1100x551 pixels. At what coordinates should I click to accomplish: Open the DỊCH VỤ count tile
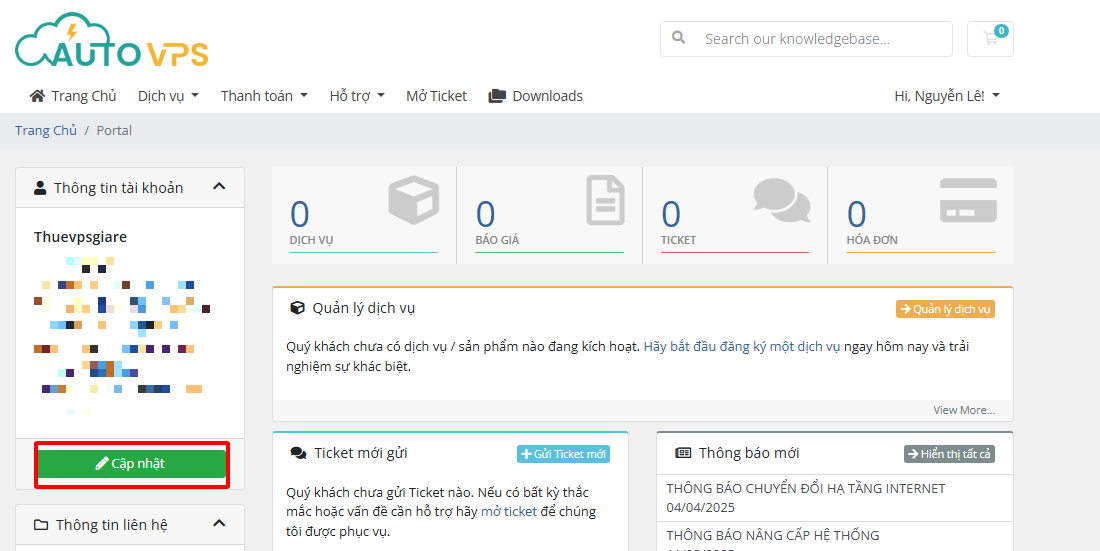click(x=363, y=215)
